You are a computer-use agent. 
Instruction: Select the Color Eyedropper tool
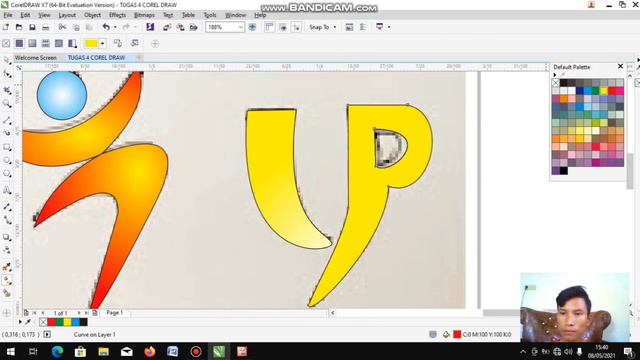(7, 267)
